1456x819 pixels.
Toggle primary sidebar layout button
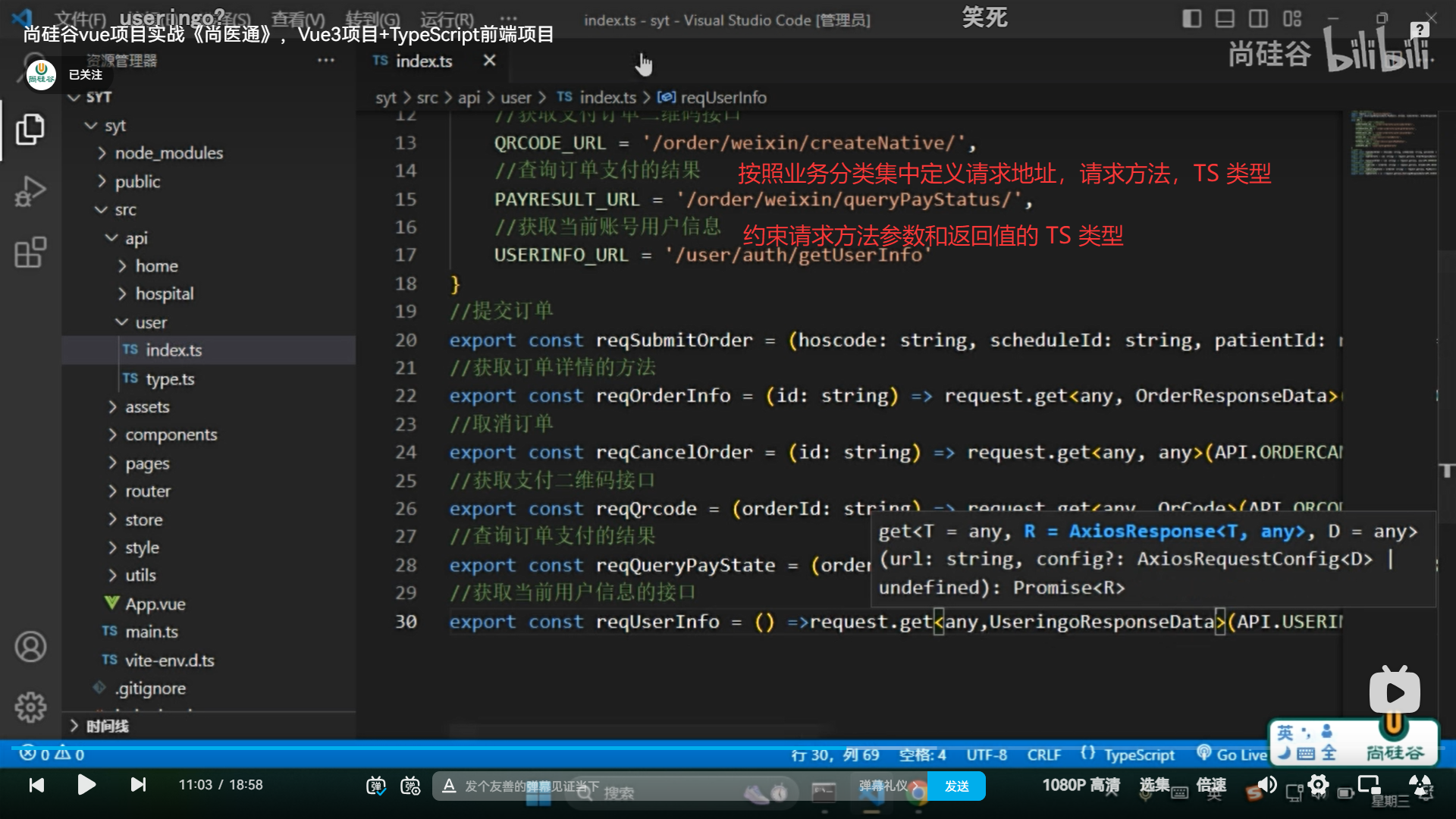click(1191, 19)
